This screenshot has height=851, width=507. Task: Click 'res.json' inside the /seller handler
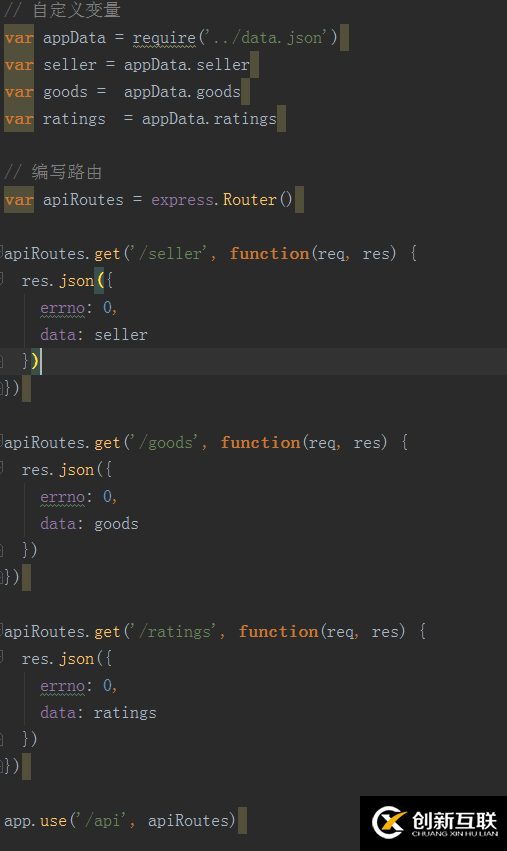tap(58, 281)
